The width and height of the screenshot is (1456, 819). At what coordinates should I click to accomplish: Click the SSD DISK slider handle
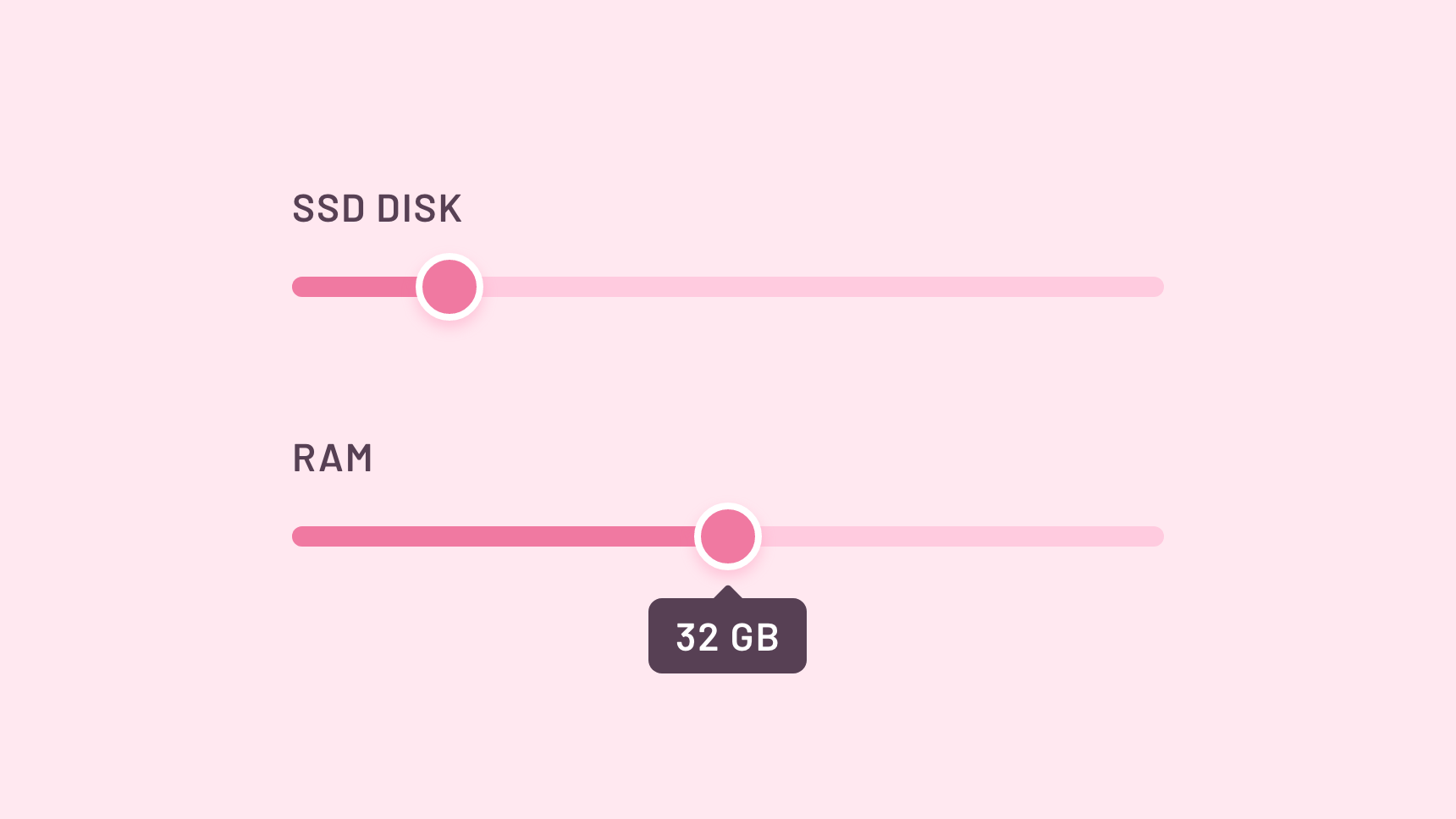click(449, 287)
